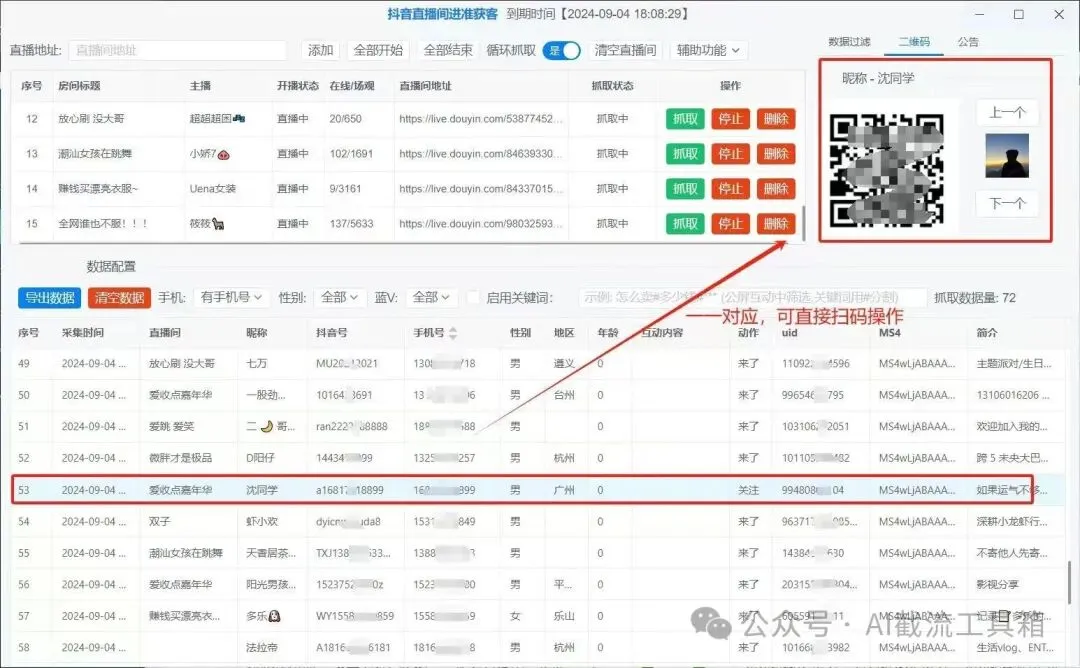This screenshot has width=1080, height=668.
Task: Click 下一个 below the avatar
Action: click(1007, 203)
